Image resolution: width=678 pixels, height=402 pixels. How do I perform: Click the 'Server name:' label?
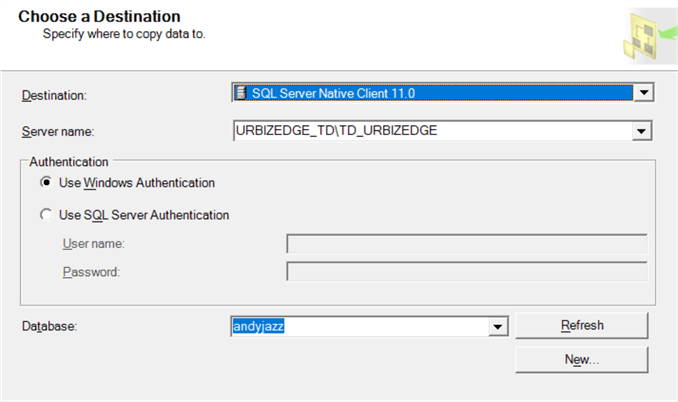(x=58, y=131)
